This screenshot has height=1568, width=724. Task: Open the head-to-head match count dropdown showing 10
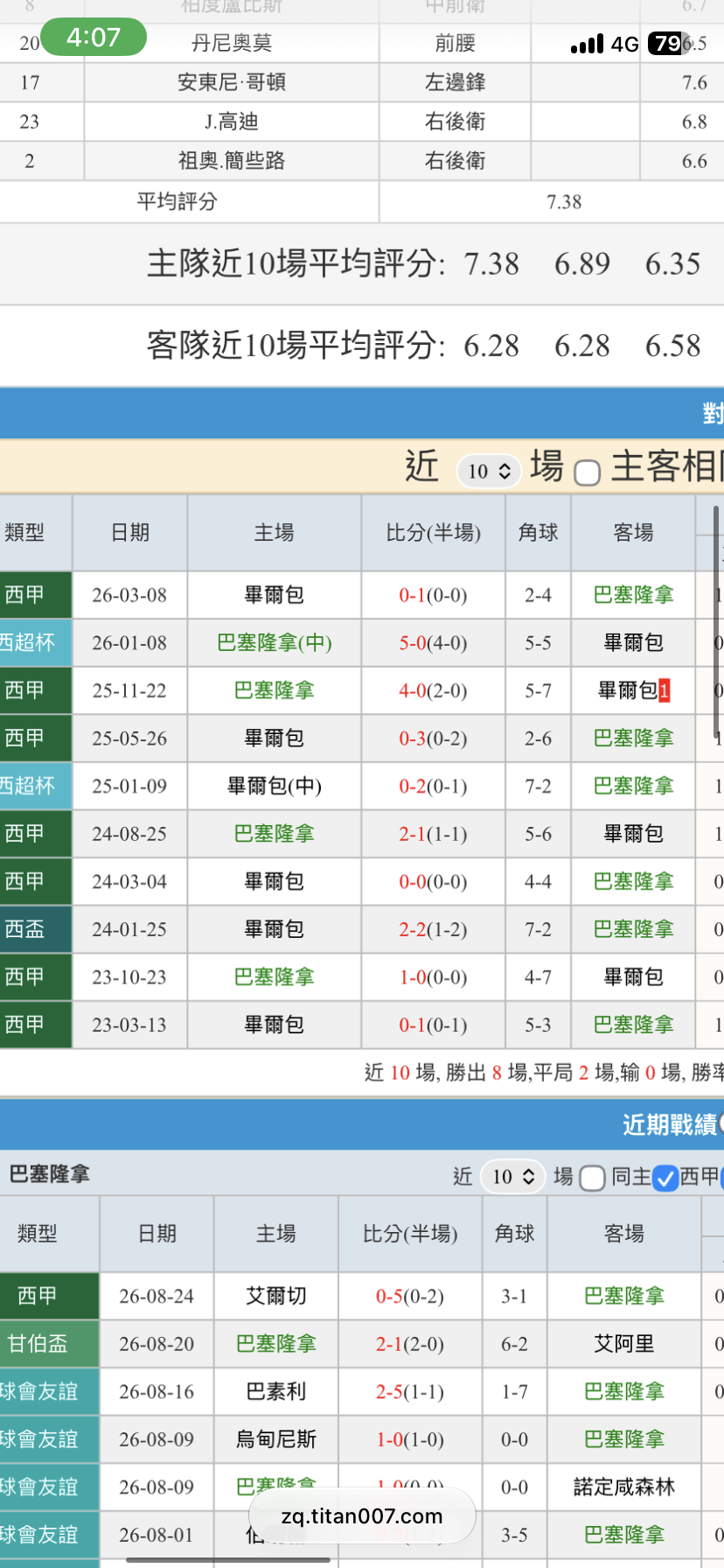[x=489, y=471]
